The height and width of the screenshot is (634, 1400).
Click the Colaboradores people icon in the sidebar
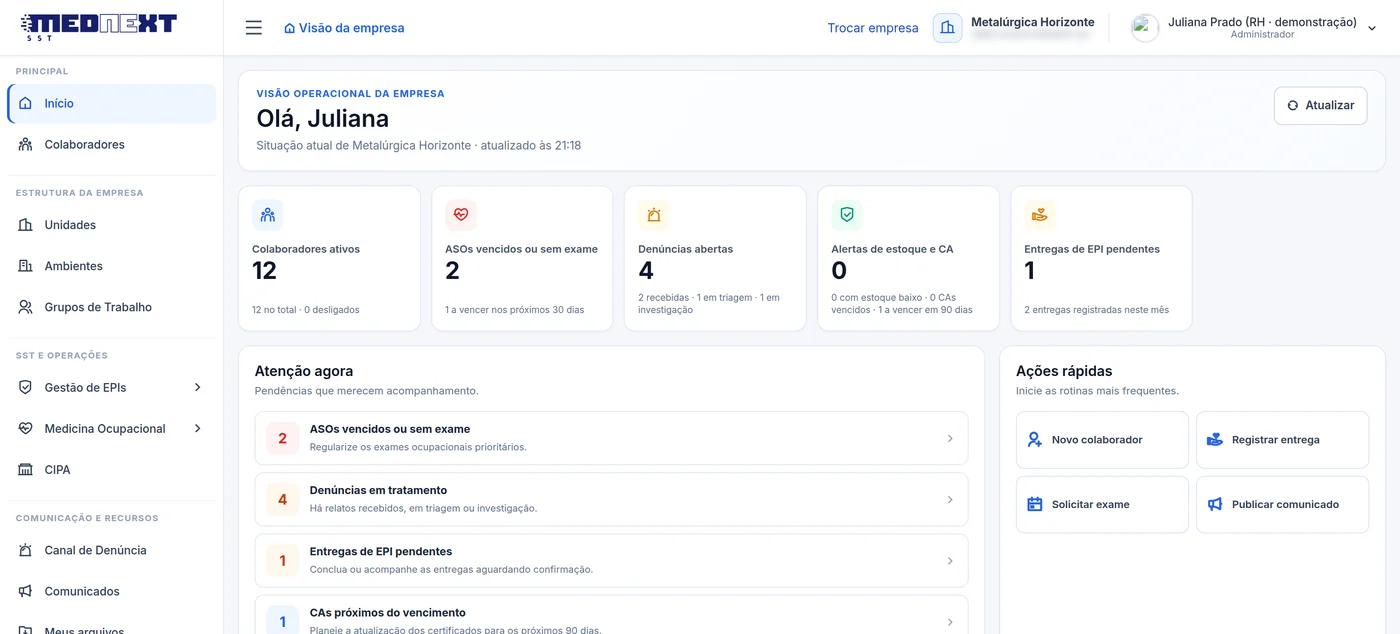tap(26, 145)
